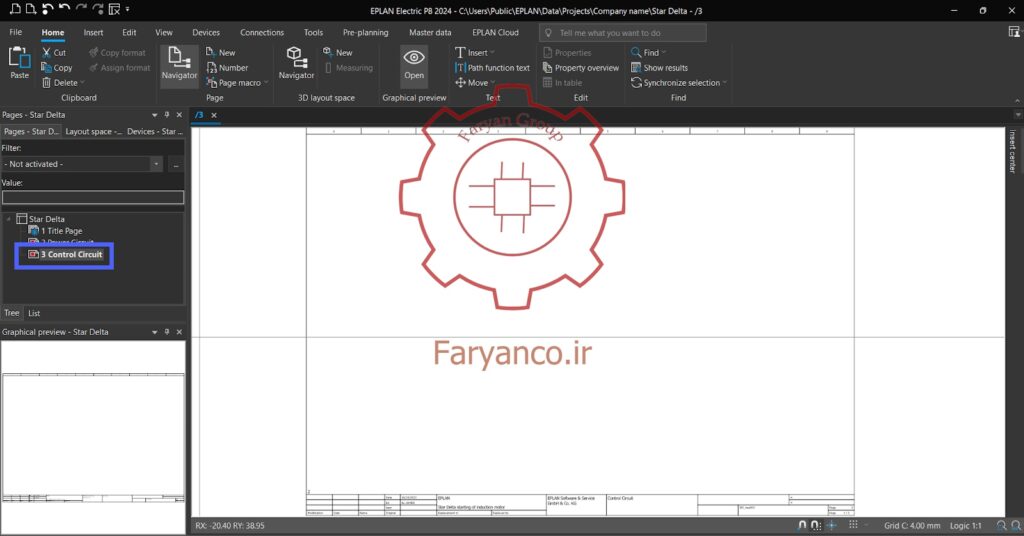Switch to the Connections ribbon tab
This screenshot has width=1024, height=536.
262,32
